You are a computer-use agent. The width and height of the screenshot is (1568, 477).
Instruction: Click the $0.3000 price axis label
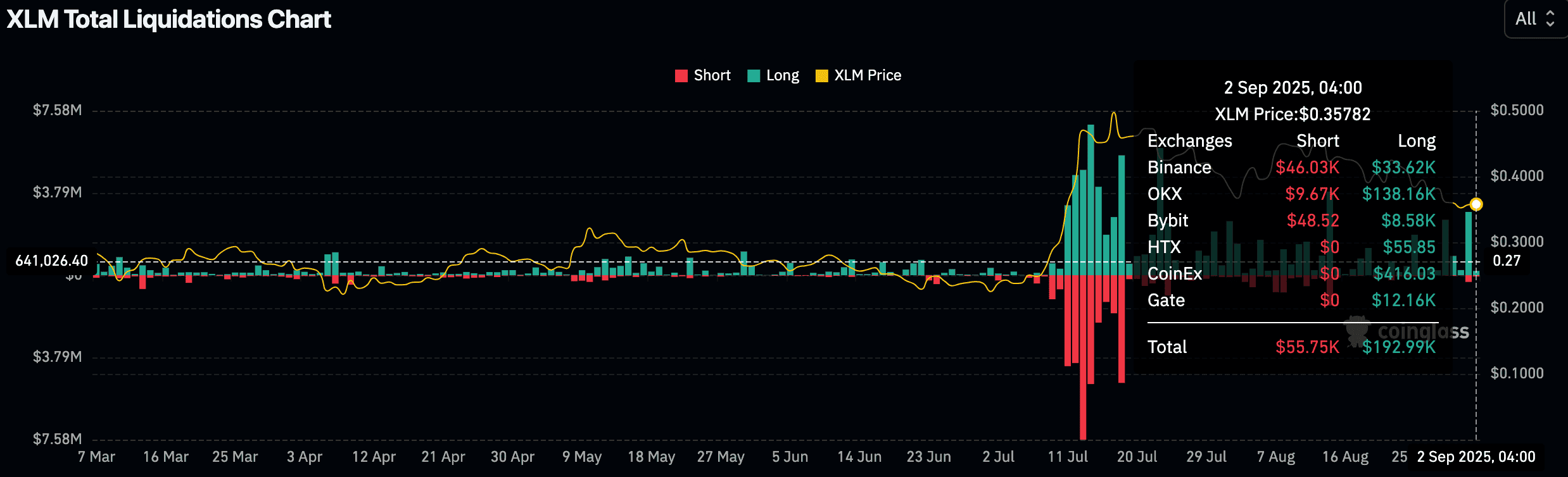(x=1517, y=242)
